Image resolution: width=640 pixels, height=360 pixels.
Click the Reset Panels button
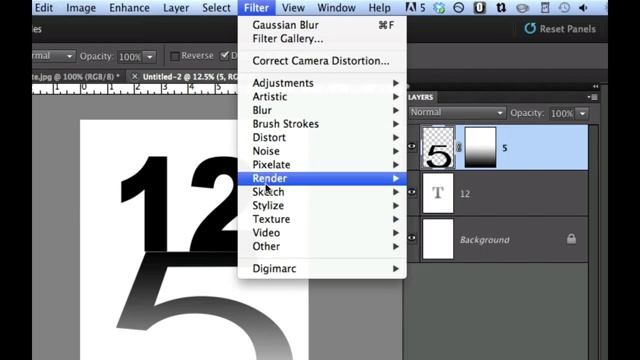pyautogui.click(x=560, y=29)
